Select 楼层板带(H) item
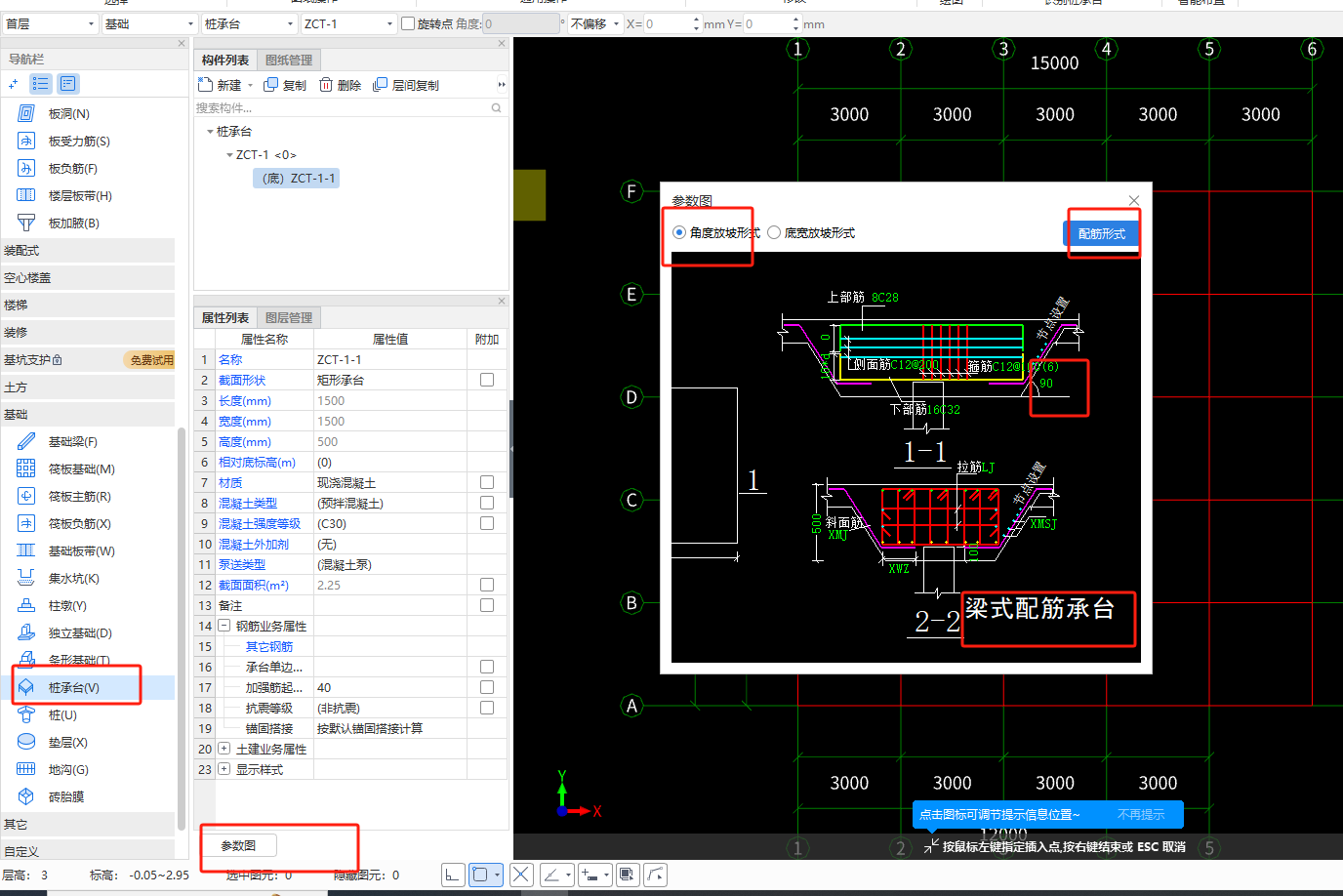 point(80,196)
